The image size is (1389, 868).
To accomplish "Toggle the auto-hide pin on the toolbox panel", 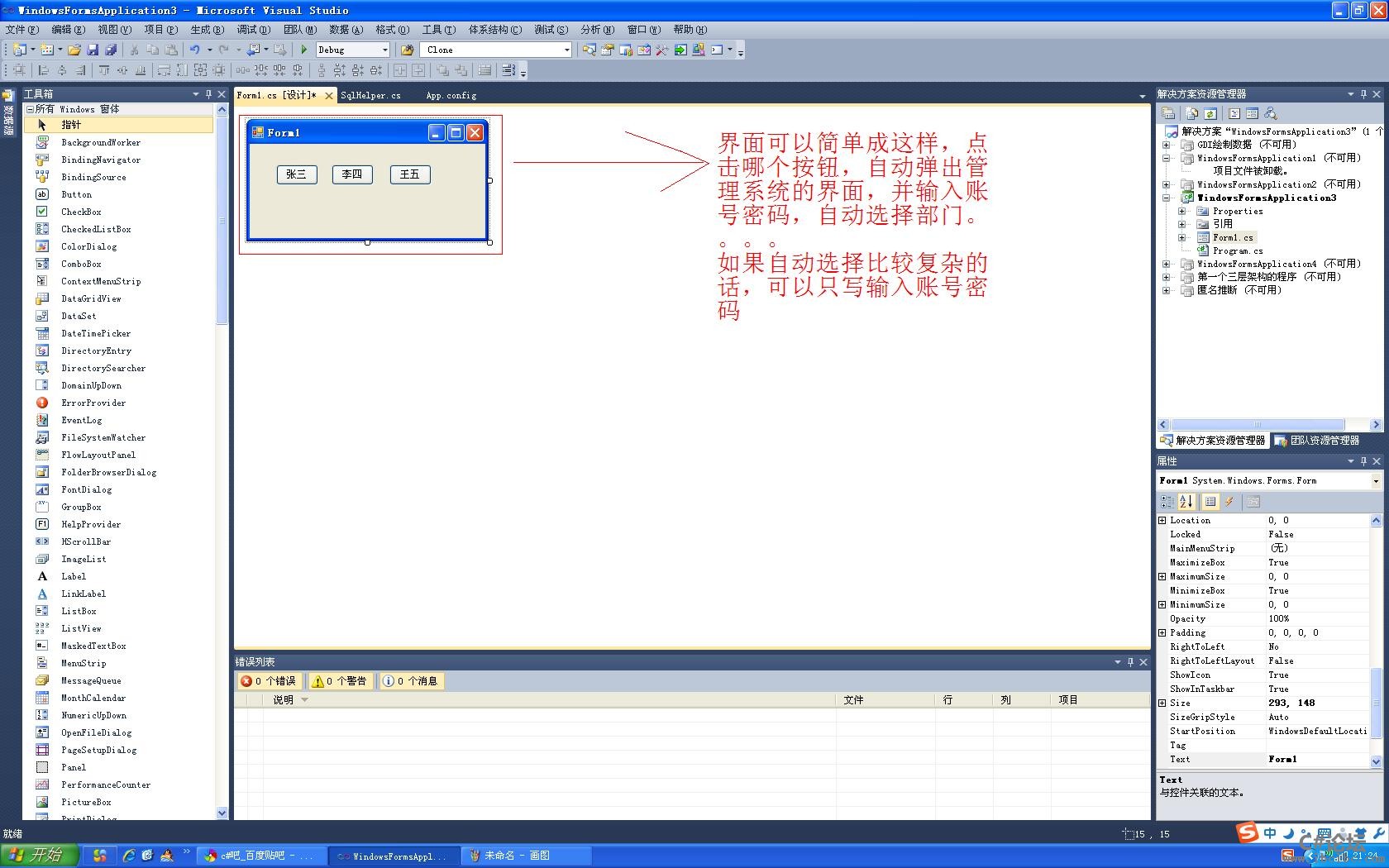I will pos(208,94).
